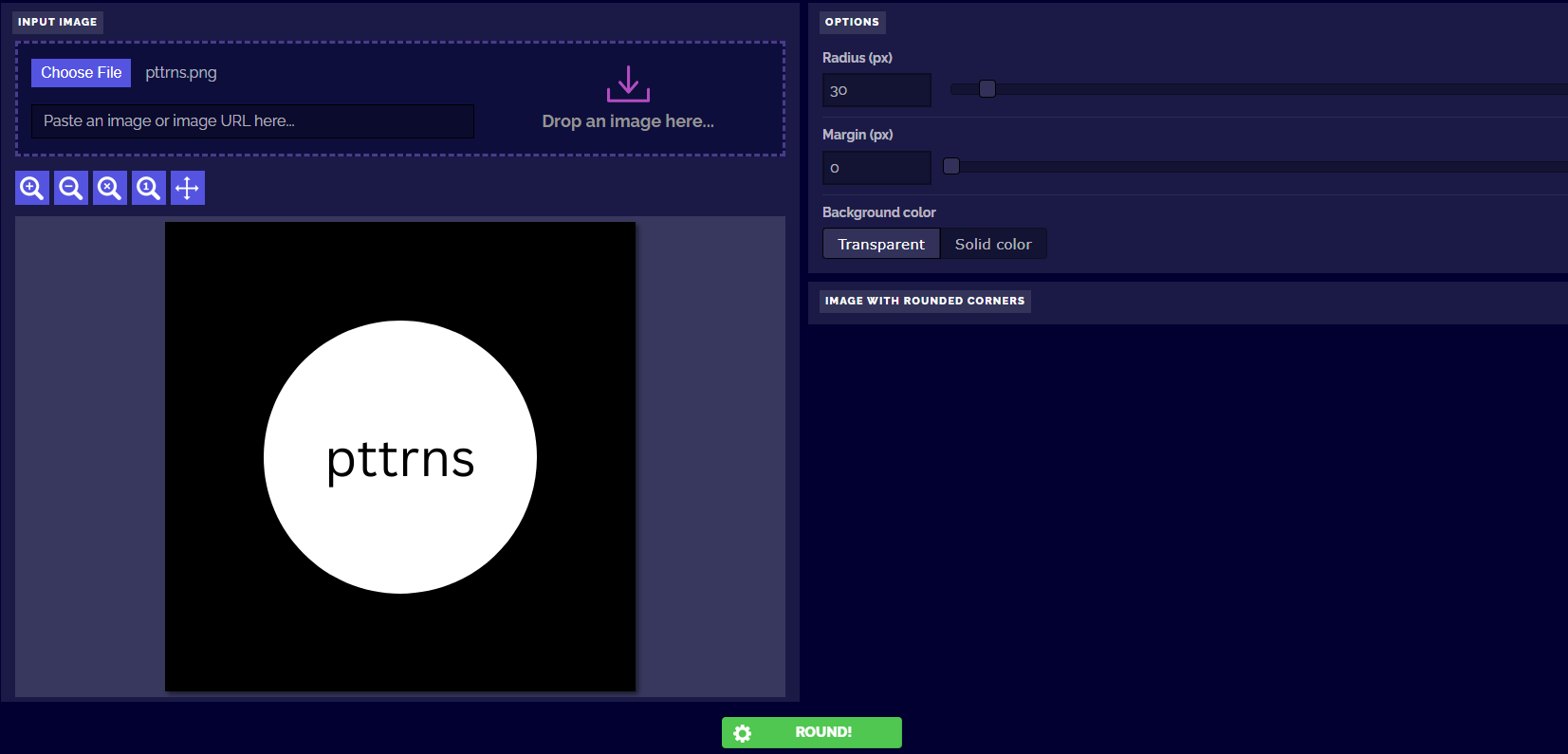Click the magnifier icon with an X
This screenshot has height=754, width=1568.
(x=110, y=188)
